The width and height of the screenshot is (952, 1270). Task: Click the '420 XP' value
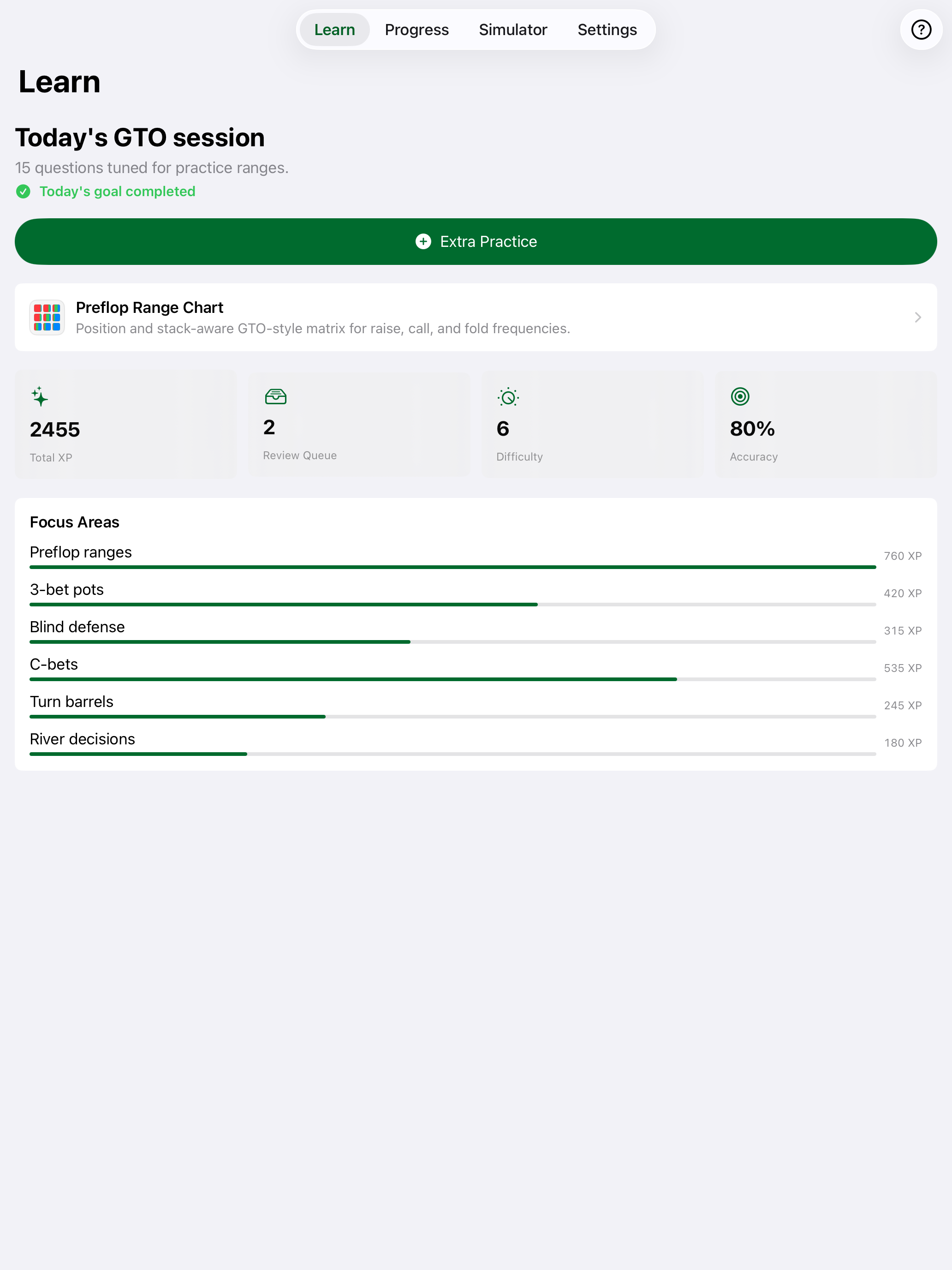pos(903,593)
